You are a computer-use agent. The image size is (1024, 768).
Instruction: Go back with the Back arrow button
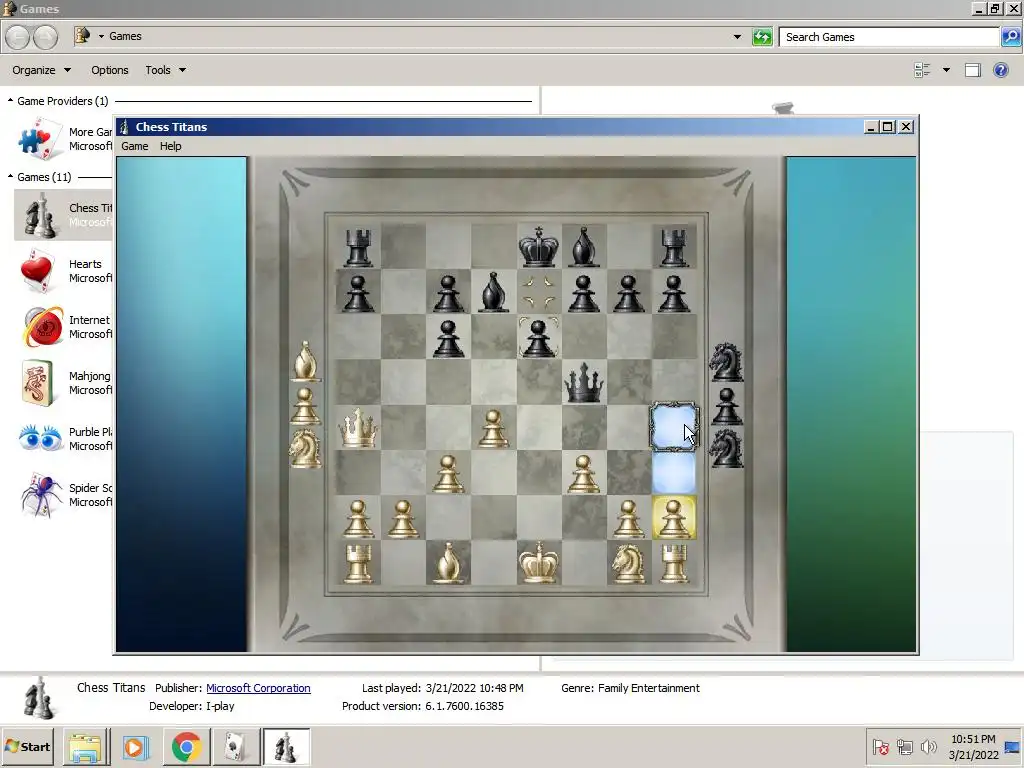tap(18, 37)
